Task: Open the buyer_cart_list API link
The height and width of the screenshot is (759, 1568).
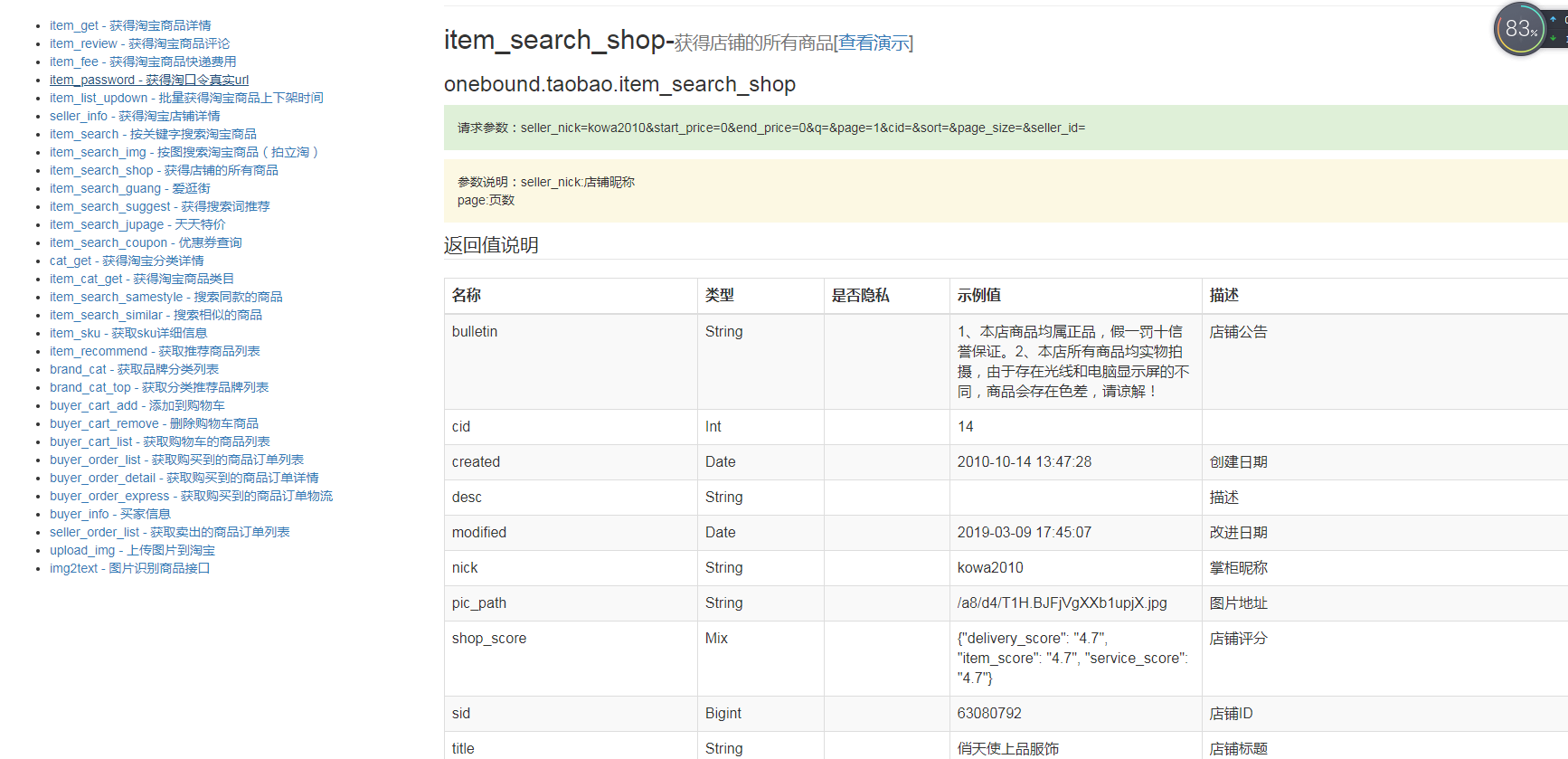Action: (160, 441)
